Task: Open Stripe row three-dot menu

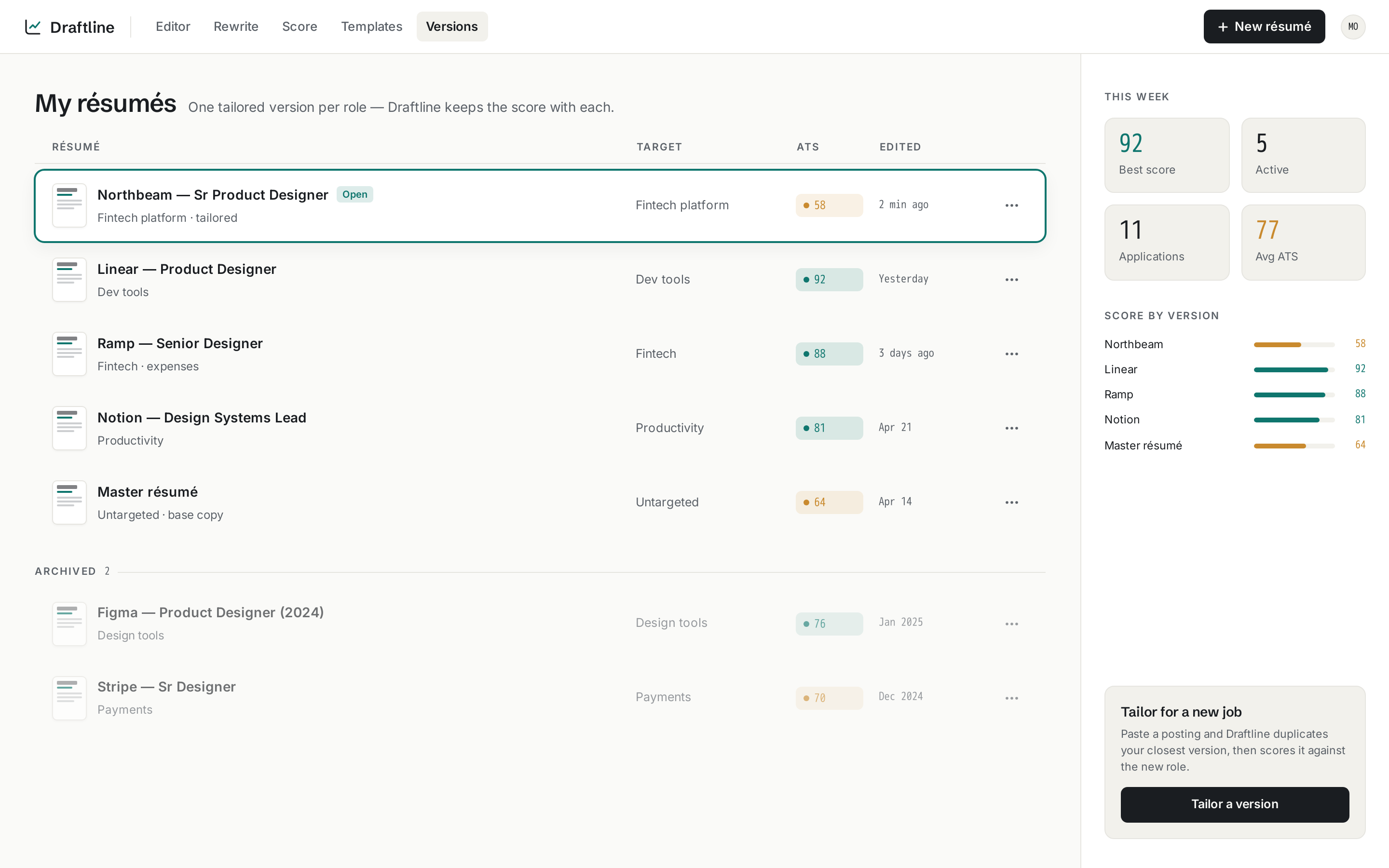Action: 1011,698
